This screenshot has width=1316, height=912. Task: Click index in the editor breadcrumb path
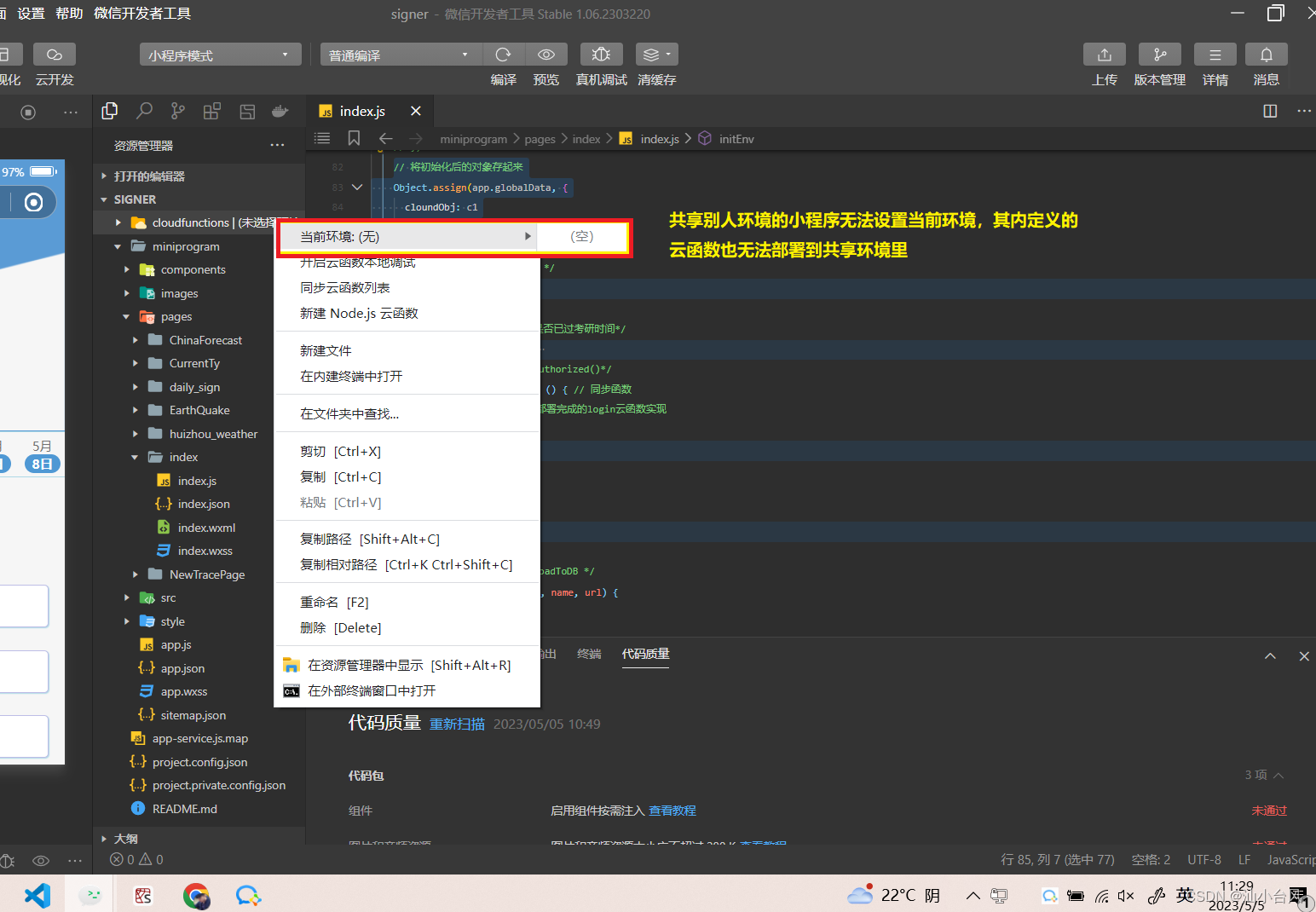click(586, 138)
